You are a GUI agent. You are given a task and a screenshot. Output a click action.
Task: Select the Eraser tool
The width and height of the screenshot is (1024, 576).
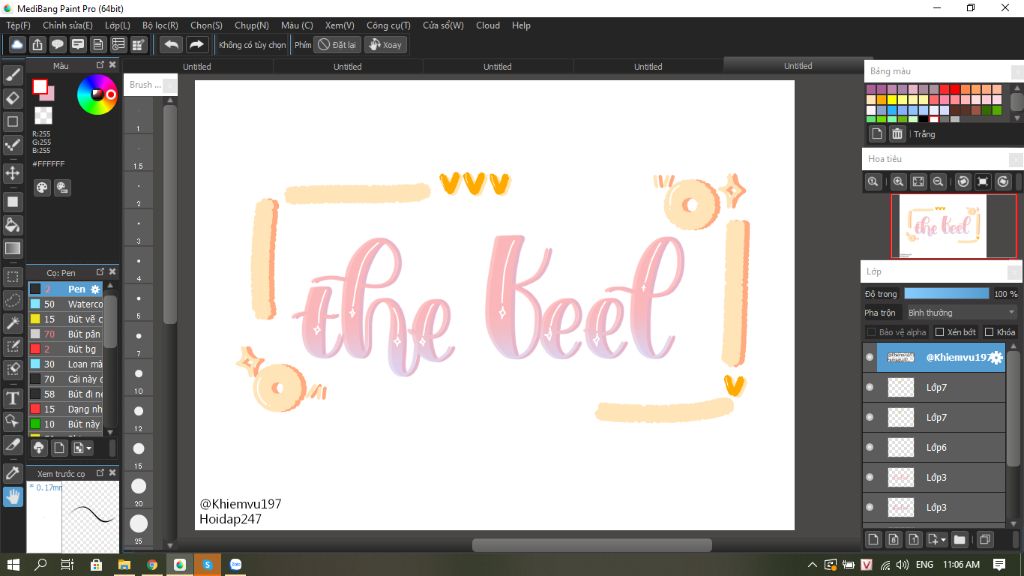12,98
